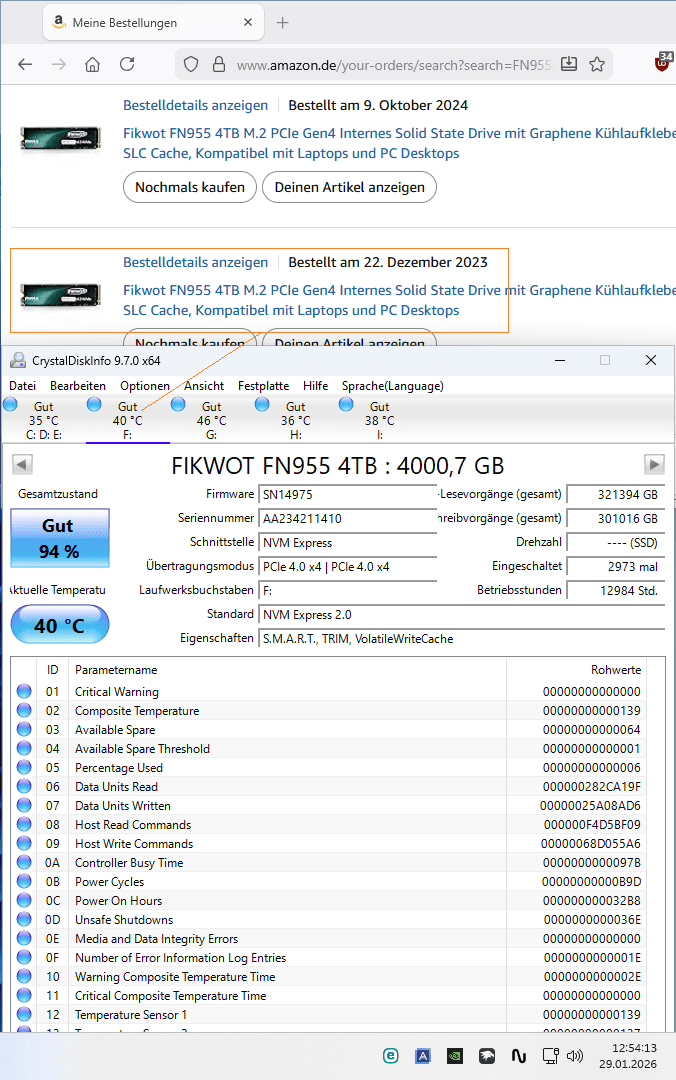Open the volume speaker tray icon

[575, 1055]
